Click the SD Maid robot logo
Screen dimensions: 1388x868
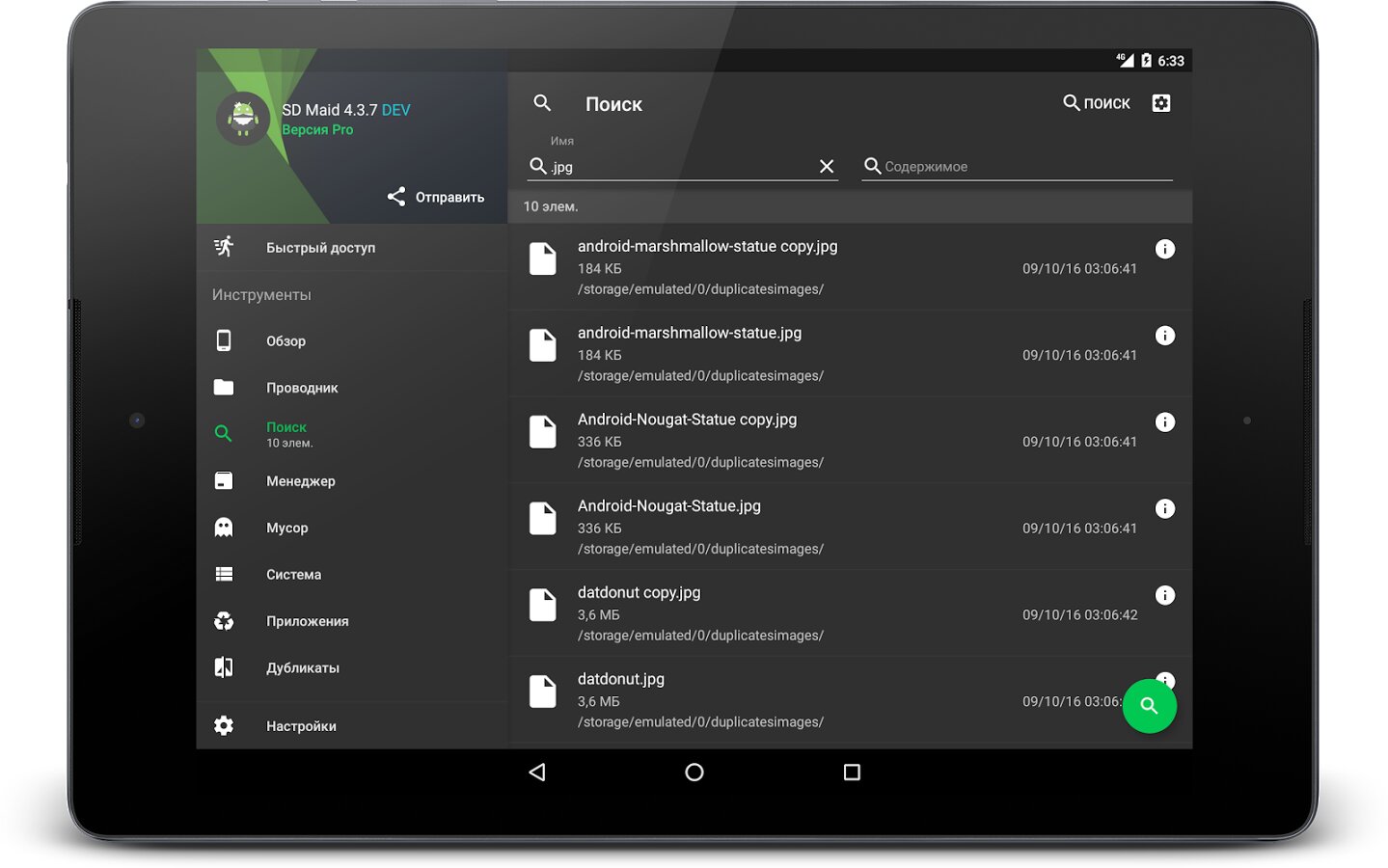(243, 119)
